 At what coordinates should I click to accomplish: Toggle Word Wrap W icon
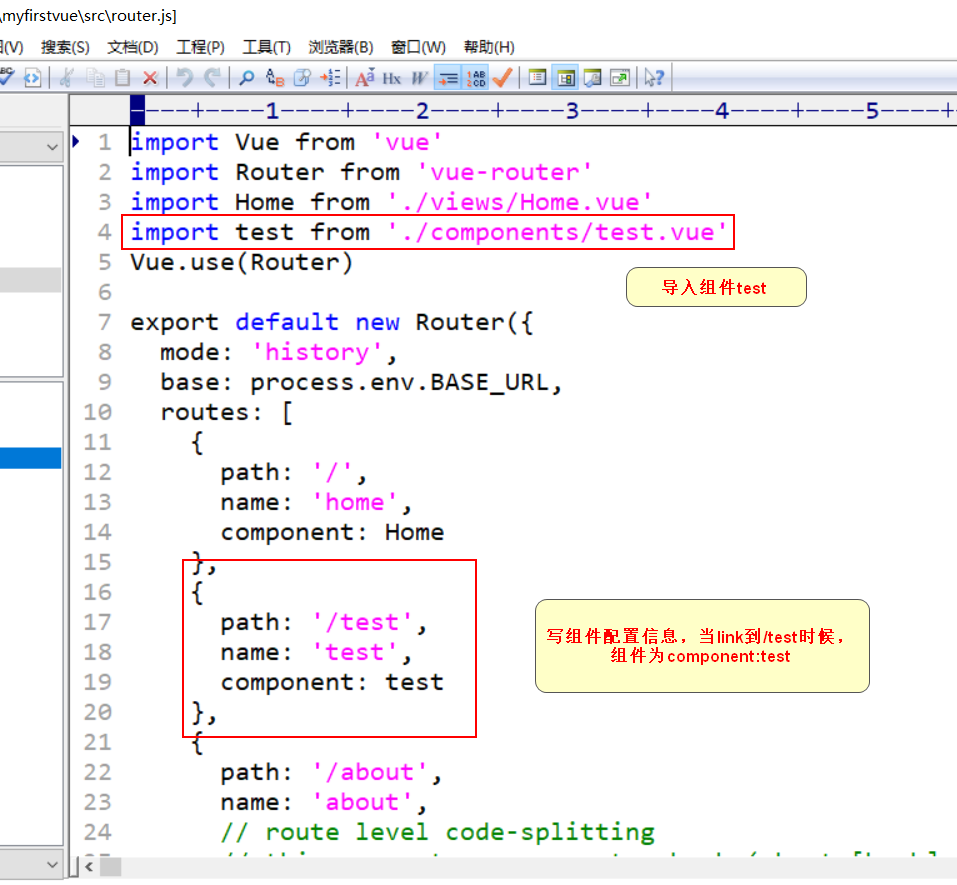pyautogui.click(x=420, y=78)
